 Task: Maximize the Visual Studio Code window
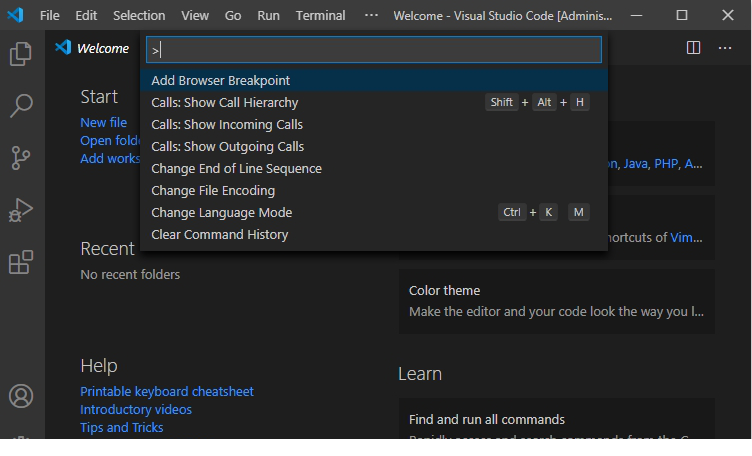point(682,15)
